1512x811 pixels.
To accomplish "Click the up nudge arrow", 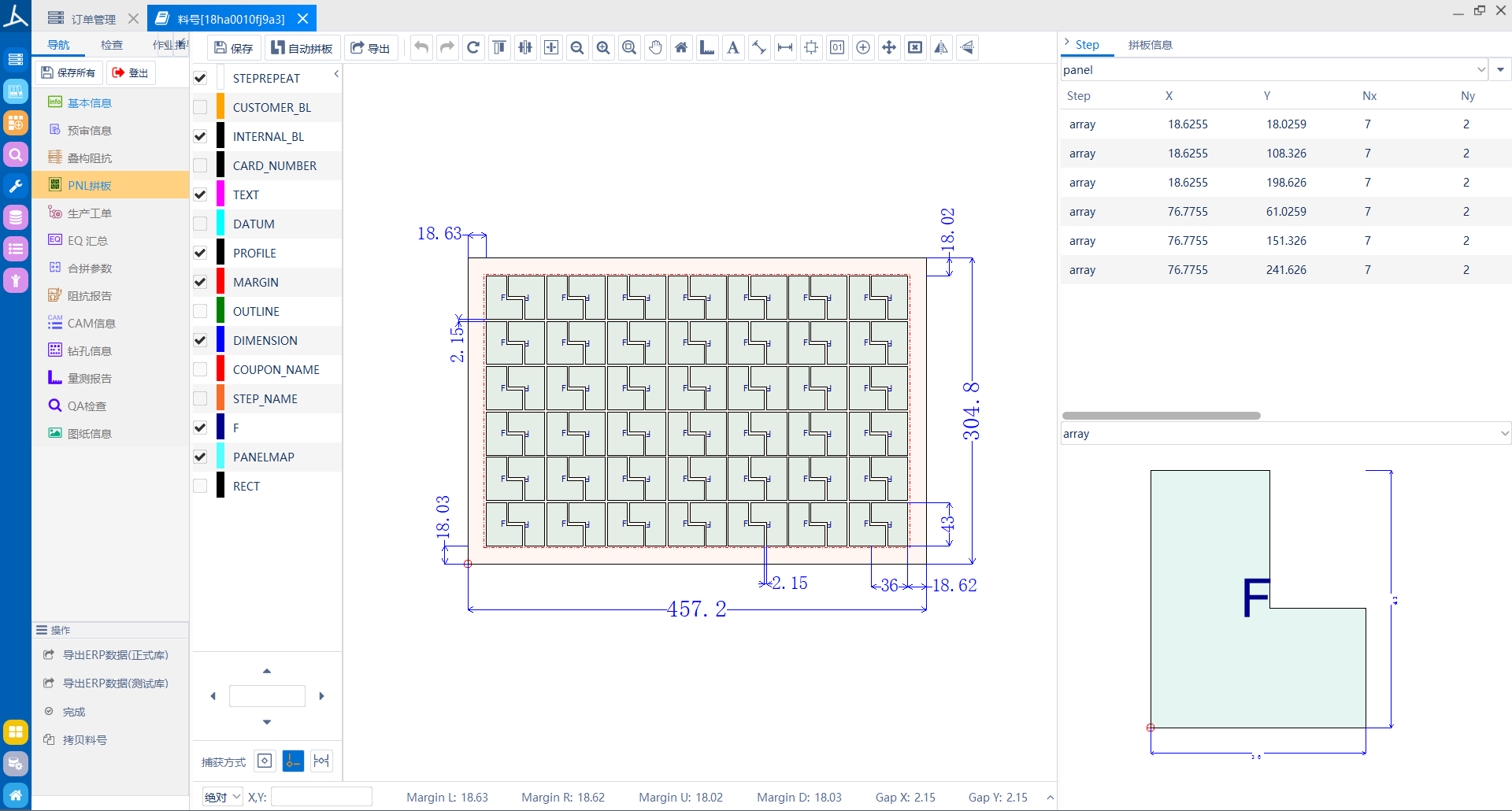I will pos(267,671).
